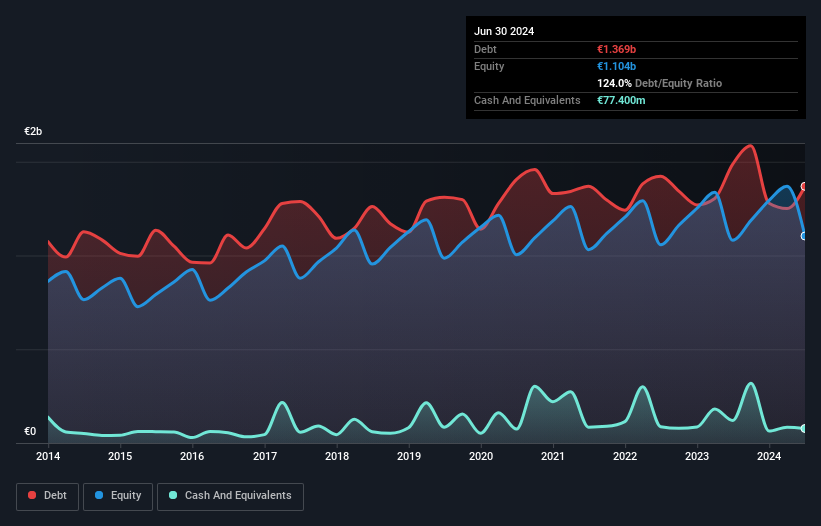
Task: Click the €2b y-axis label
Action: 33,131
